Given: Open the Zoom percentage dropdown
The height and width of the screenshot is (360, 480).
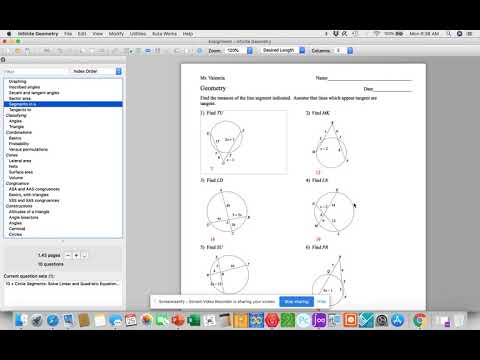Looking at the screenshot, I should point(239,51).
